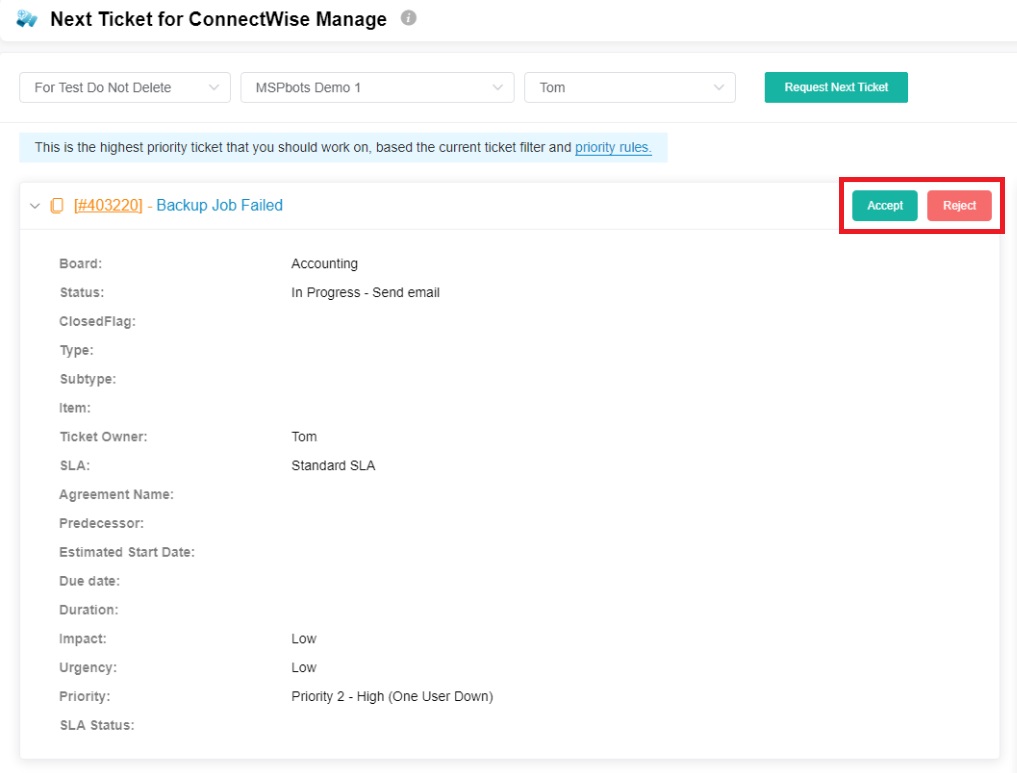This screenshot has height=773, width=1017.
Task: Click the Next Ticket for ConnectWise Manage heading
Action: [x=218, y=20]
